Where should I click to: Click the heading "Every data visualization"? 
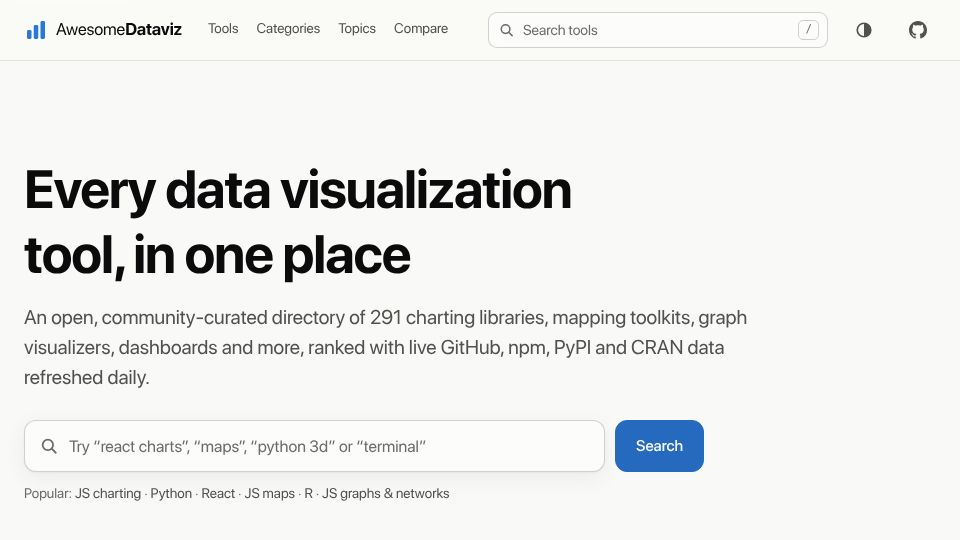coord(298,191)
